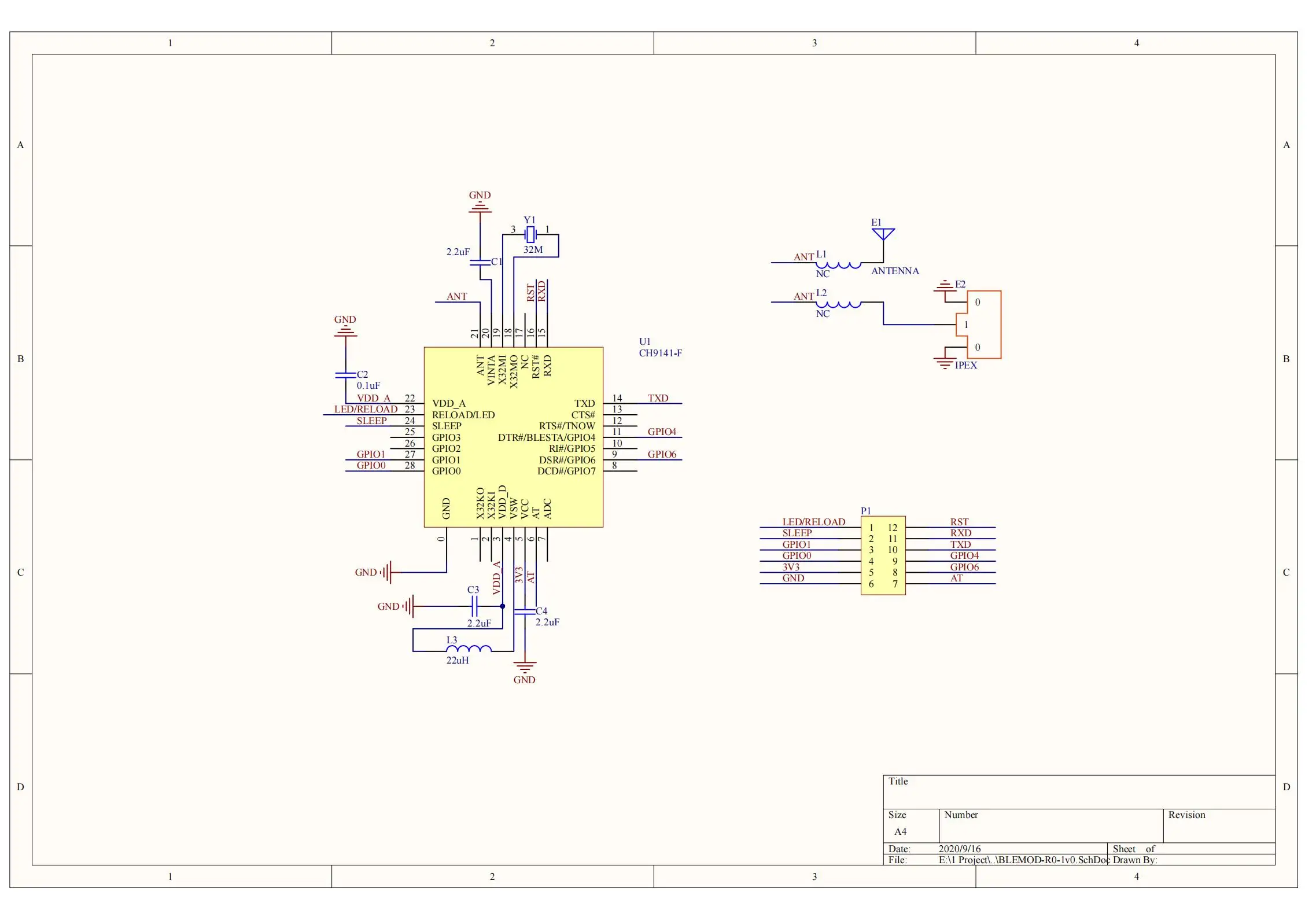Image resolution: width=1316 pixels, height=921 pixels.
Task: Select the C2 0.1uF capacitor symbol
Action: coord(345,375)
